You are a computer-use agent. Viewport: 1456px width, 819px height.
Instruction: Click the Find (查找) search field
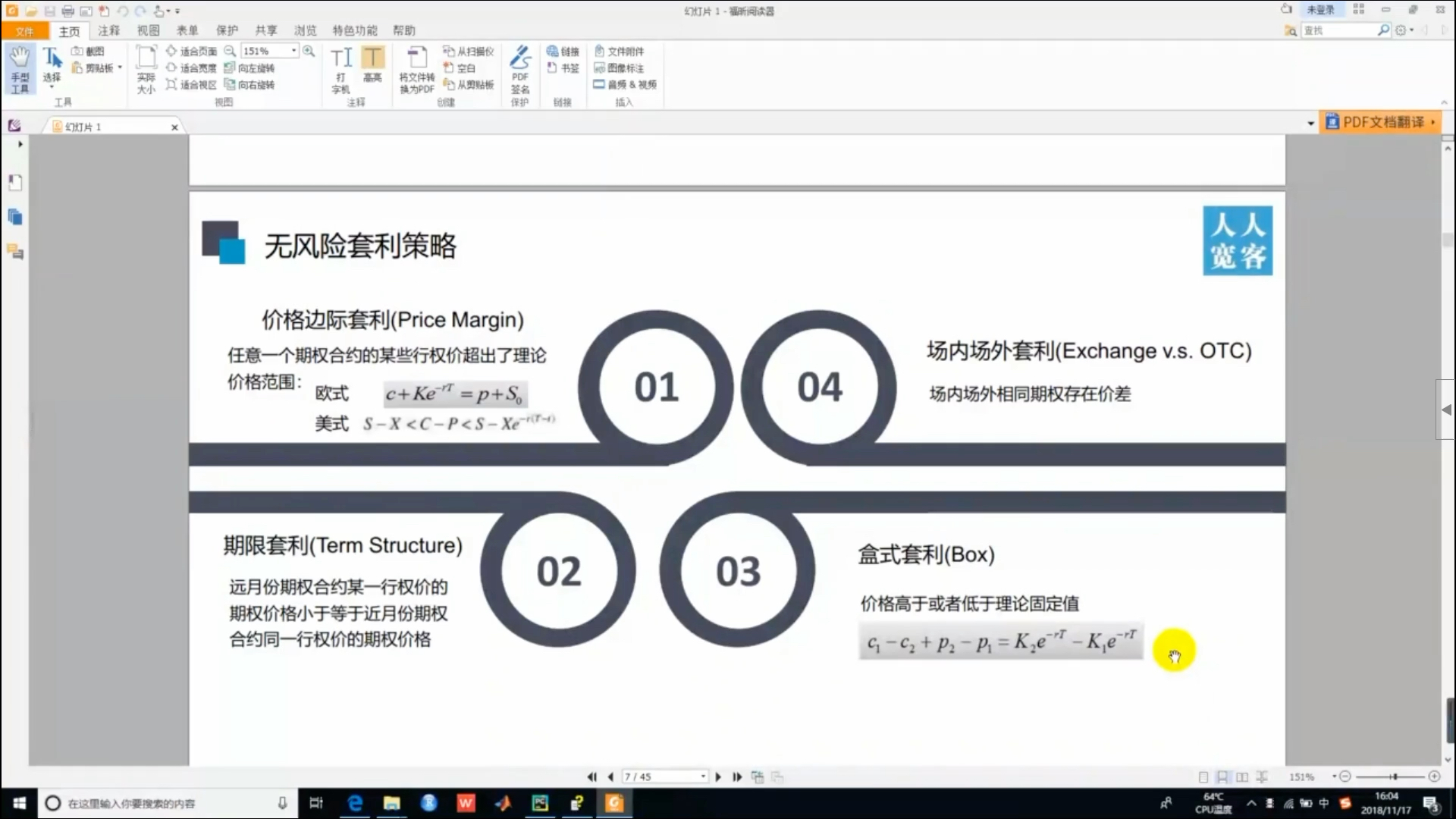point(1339,30)
